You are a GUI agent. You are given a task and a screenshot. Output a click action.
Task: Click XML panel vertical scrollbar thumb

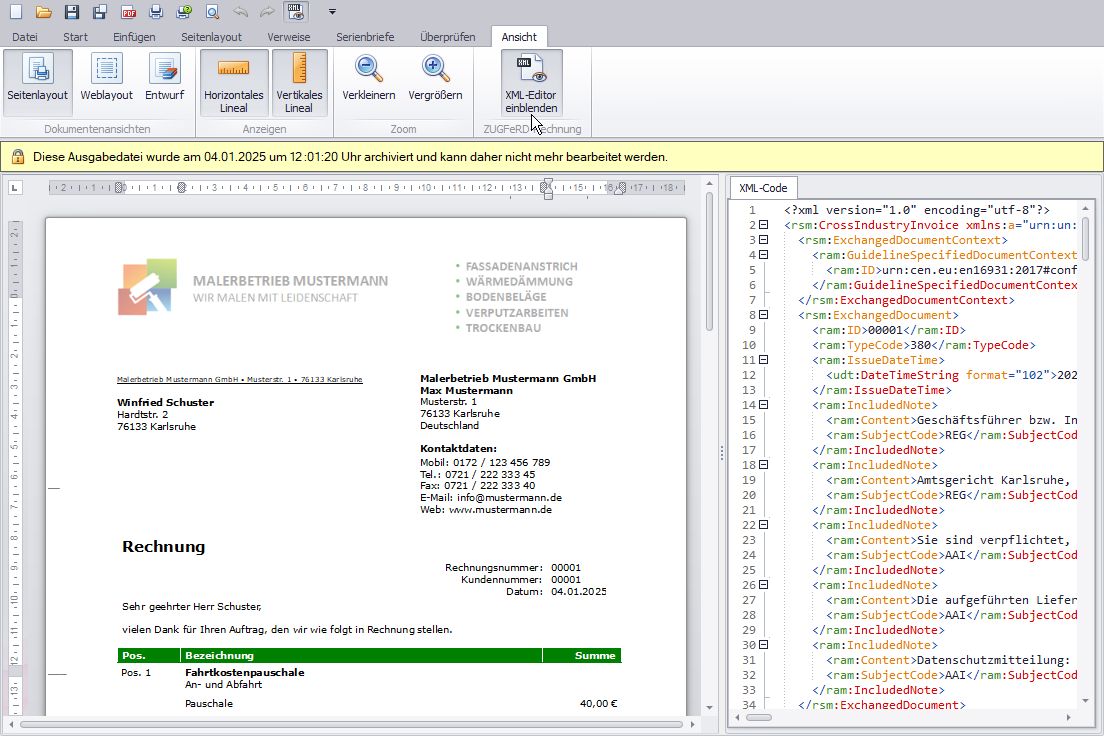1085,238
